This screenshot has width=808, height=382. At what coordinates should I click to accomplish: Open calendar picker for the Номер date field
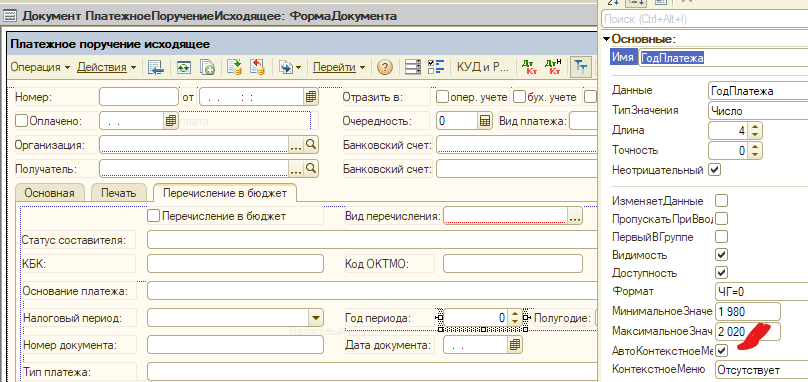(310, 96)
